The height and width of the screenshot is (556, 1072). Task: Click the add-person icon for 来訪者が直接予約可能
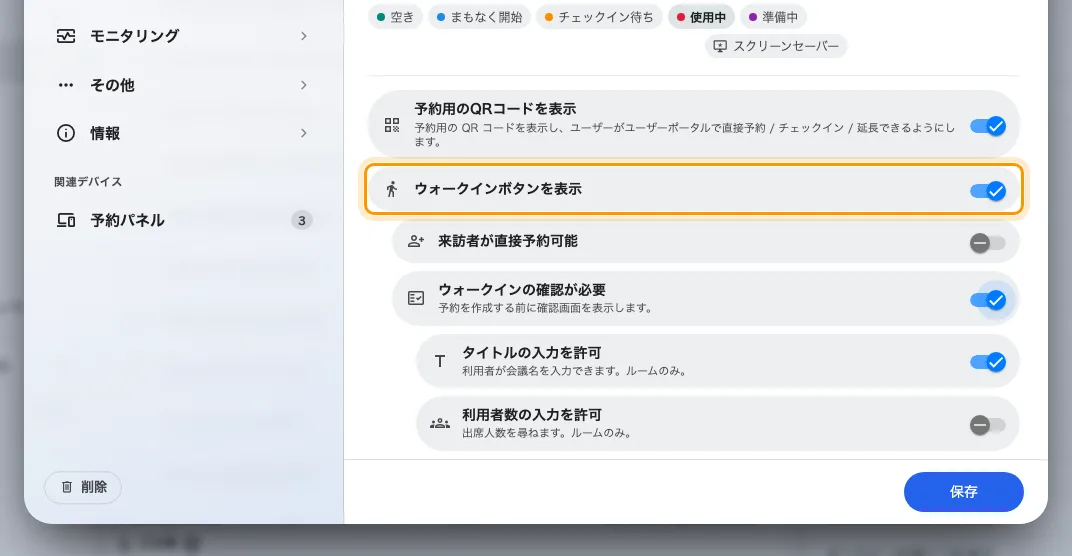[x=416, y=241]
